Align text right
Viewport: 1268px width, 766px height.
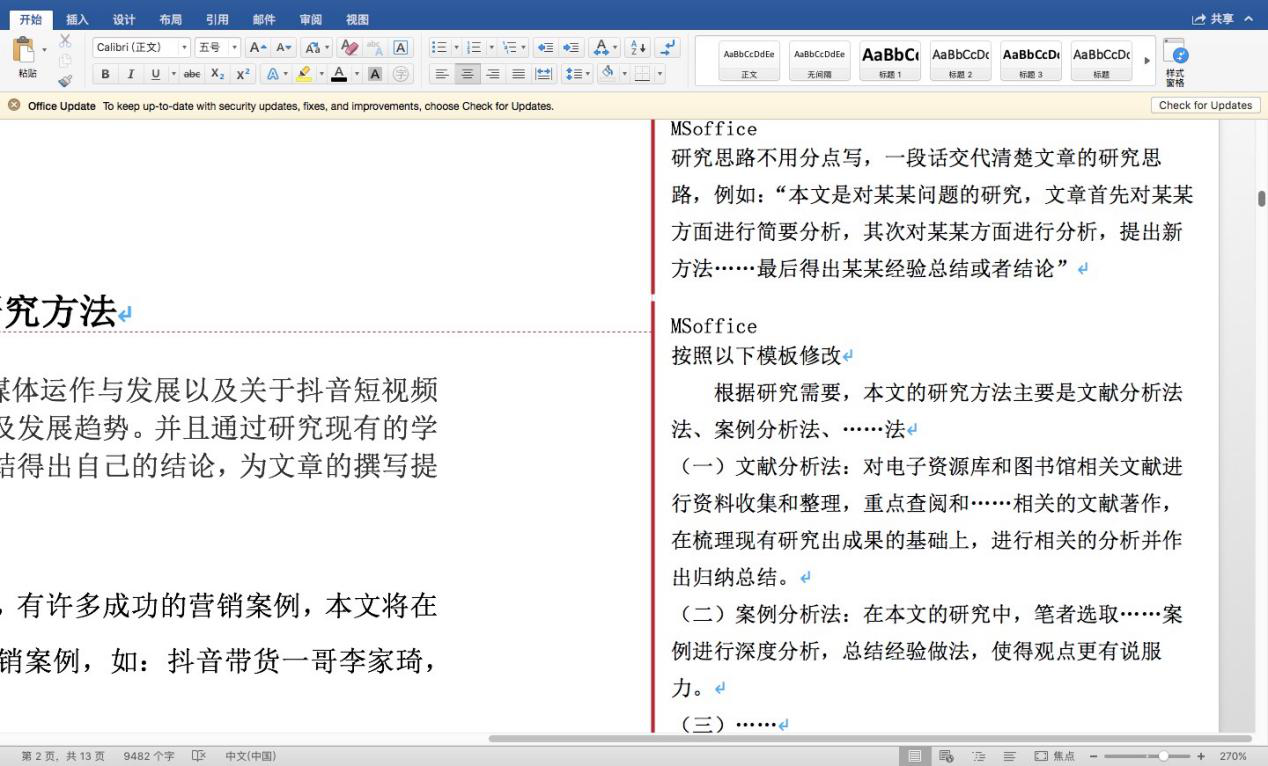[x=492, y=74]
